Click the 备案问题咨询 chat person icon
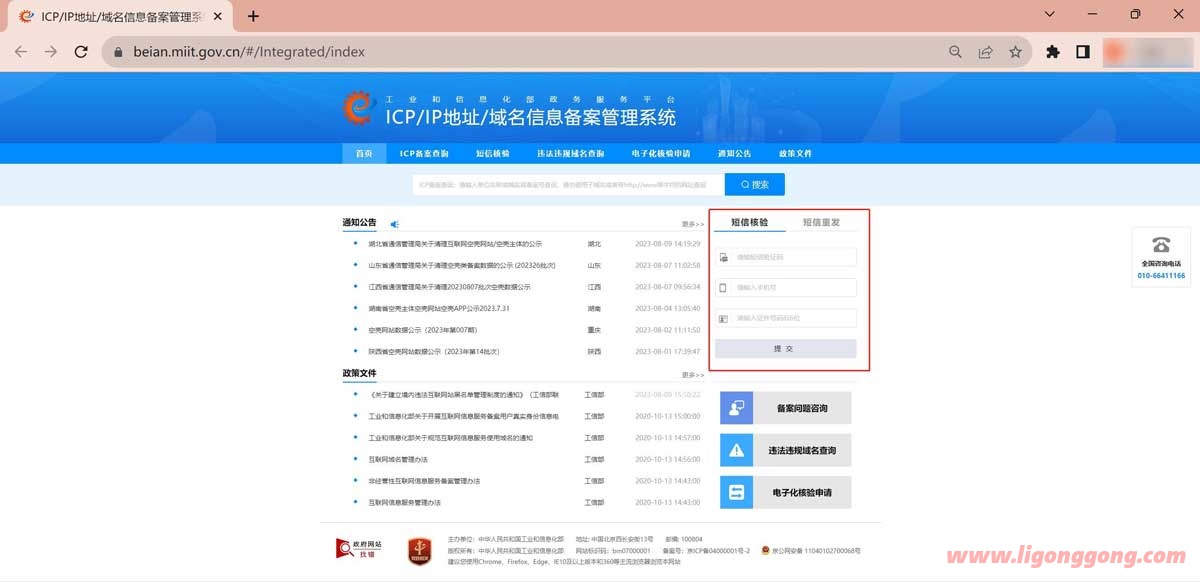Viewport: 1200px width, 582px height. point(737,408)
